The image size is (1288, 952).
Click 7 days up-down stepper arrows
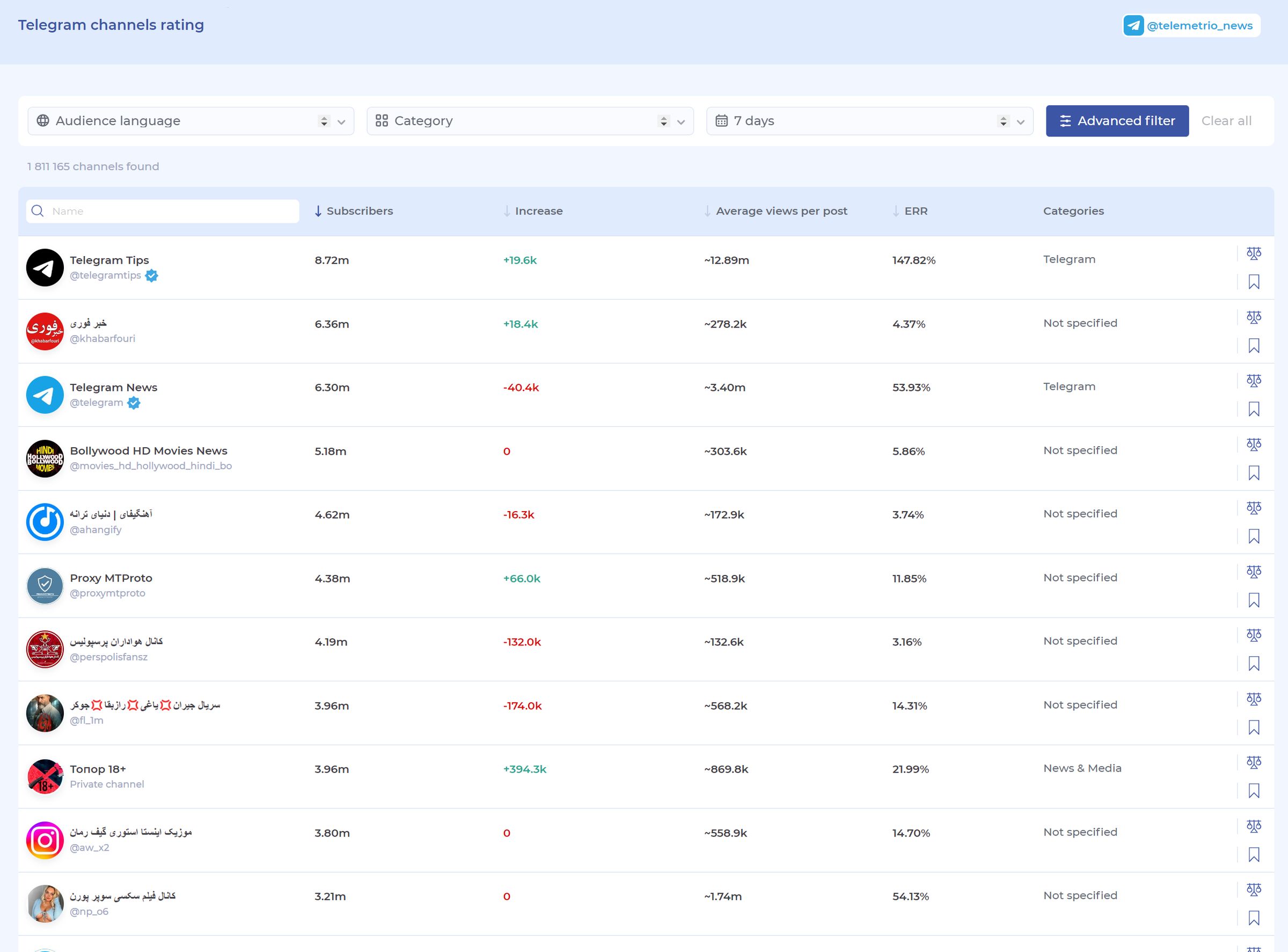click(1004, 121)
